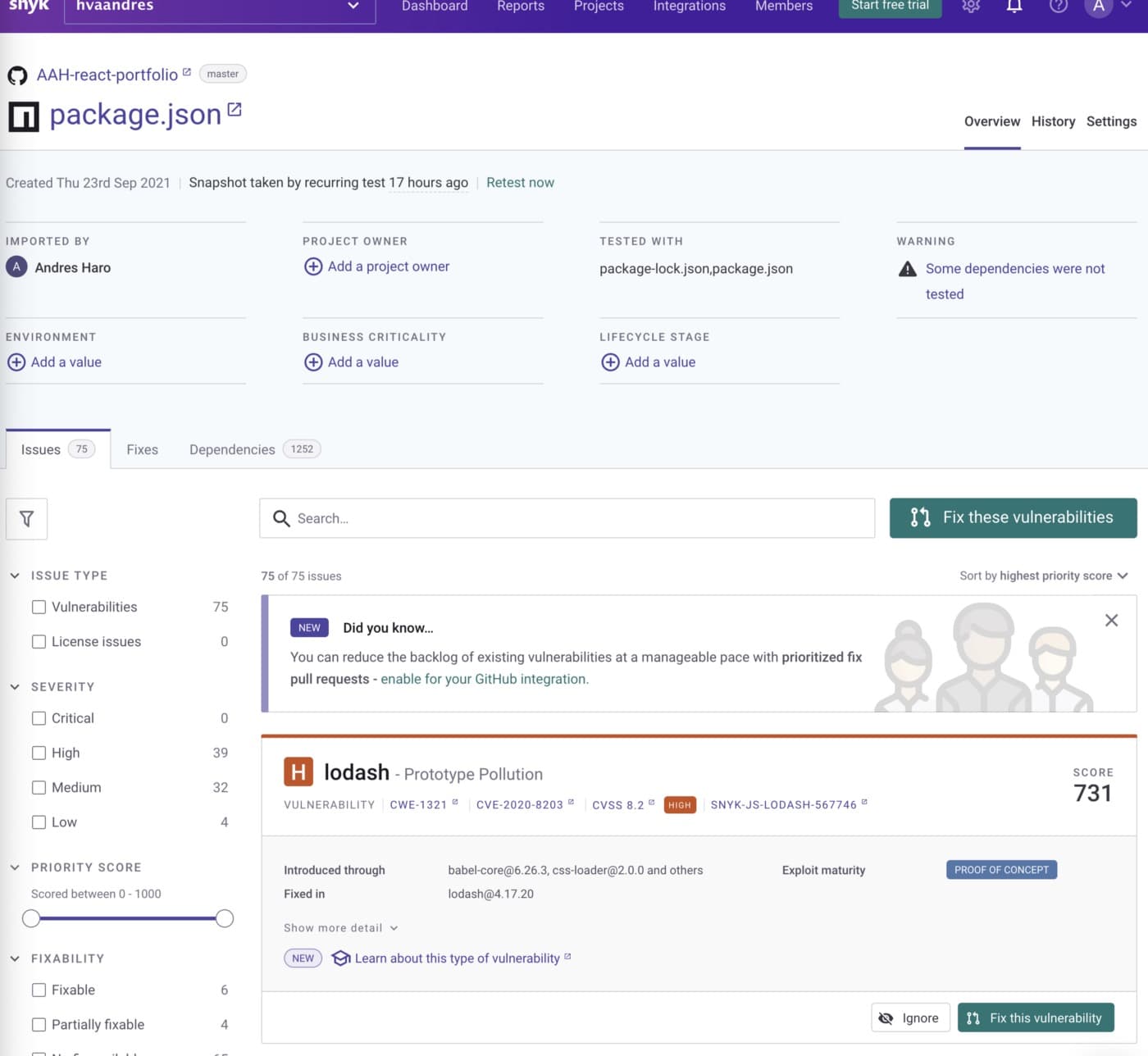The height and width of the screenshot is (1056, 1148).
Task: Click the filter funnel icon
Action: 26,519
